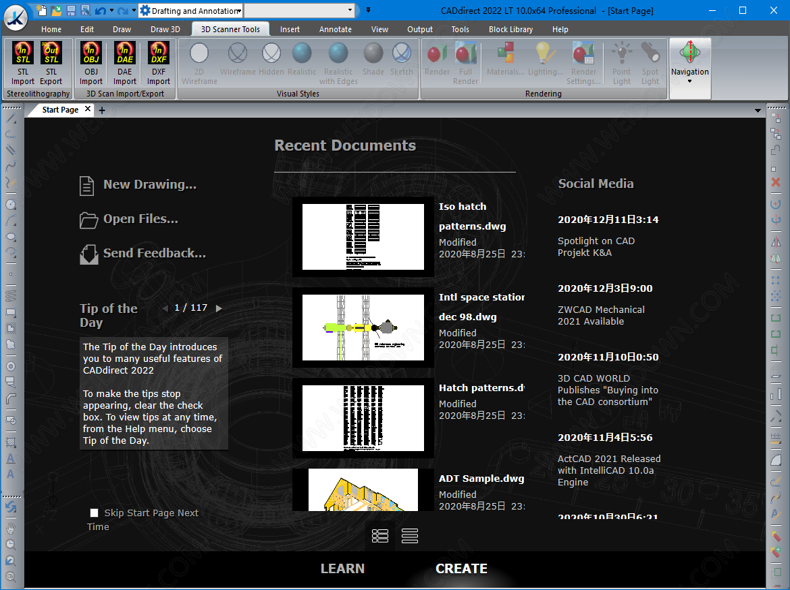Screen dimensions: 790x590
Task: Click the CADdirect application logo button
Action: [x=16, y=16]
